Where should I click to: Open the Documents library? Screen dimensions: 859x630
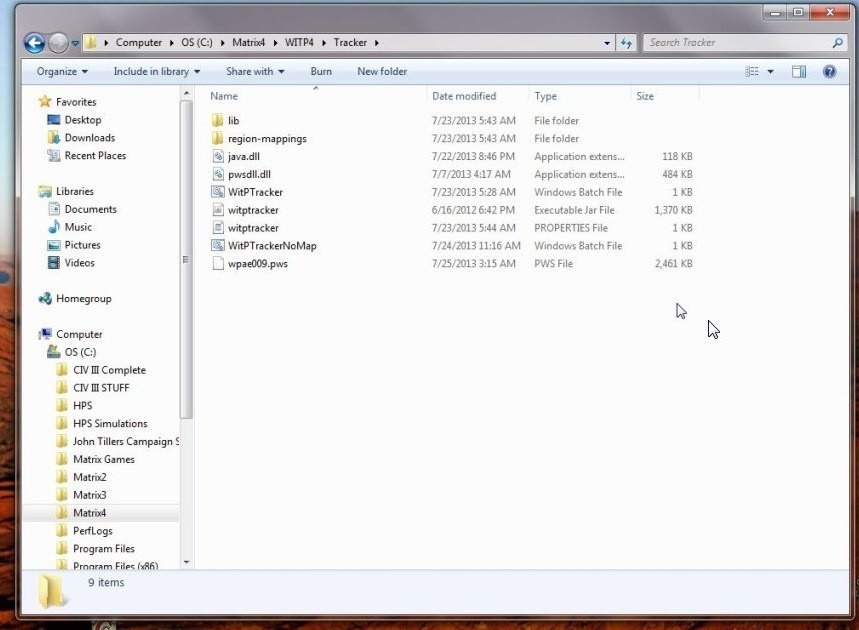click(x=91, y=209)
